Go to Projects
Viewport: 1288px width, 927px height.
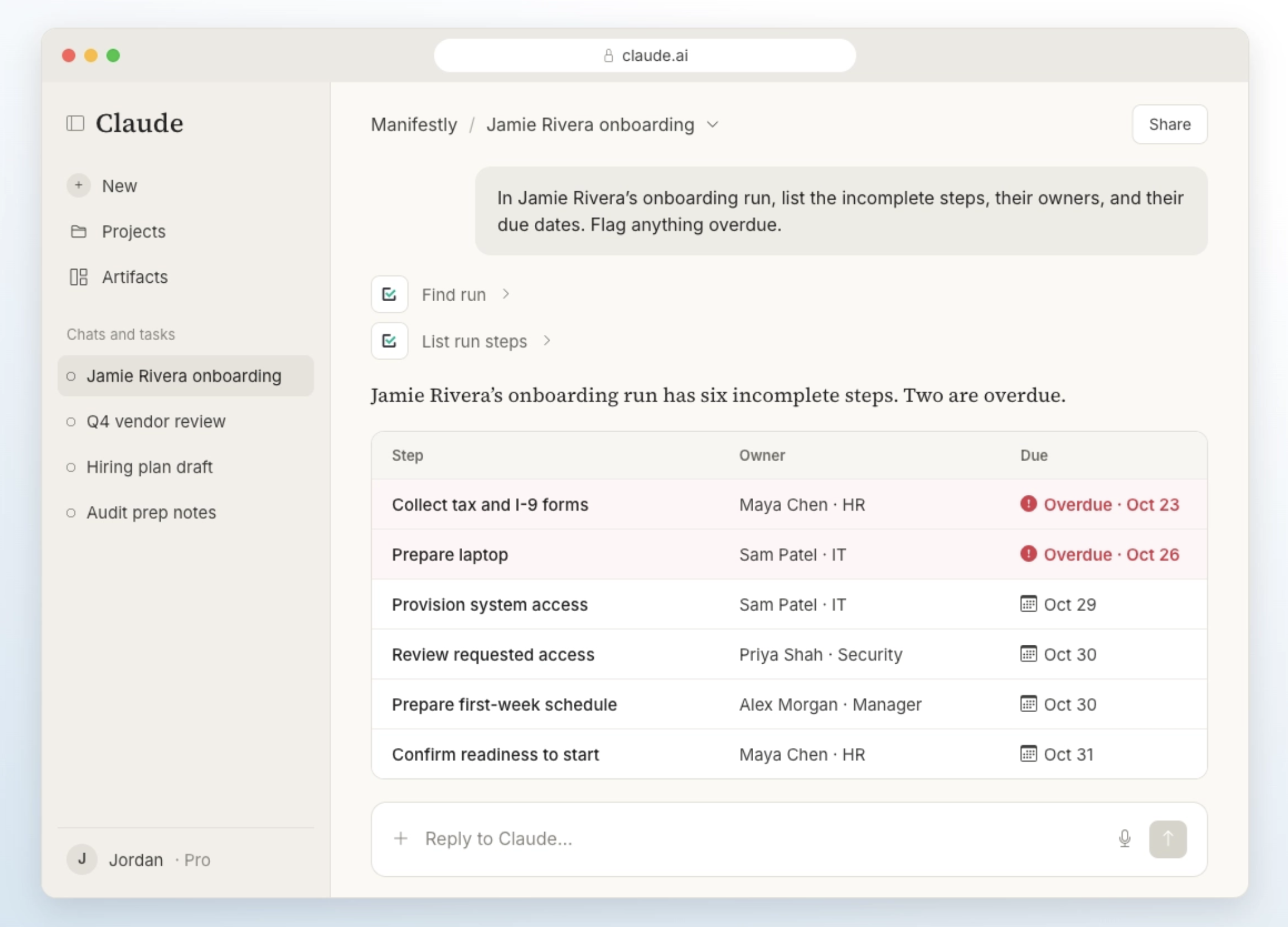pyautogui.click(x=133, y=231)
